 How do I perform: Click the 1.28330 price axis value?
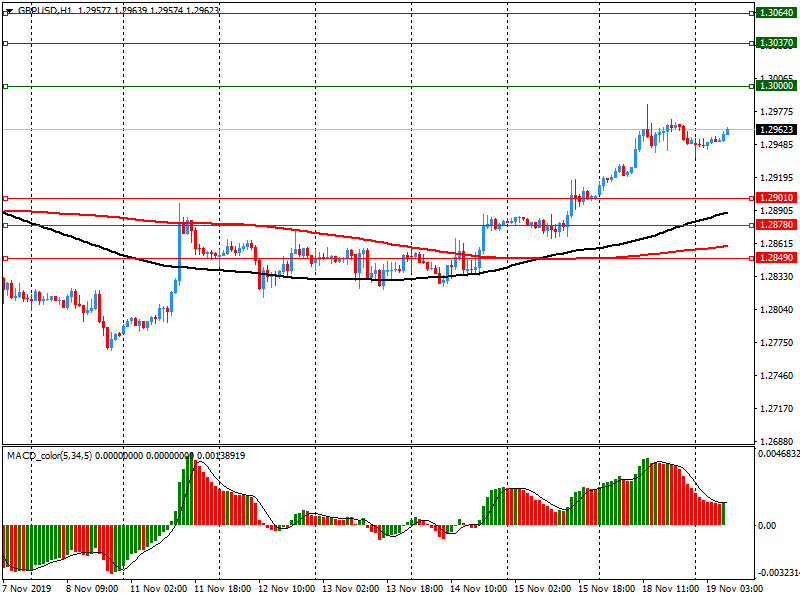tap(777, 277)
